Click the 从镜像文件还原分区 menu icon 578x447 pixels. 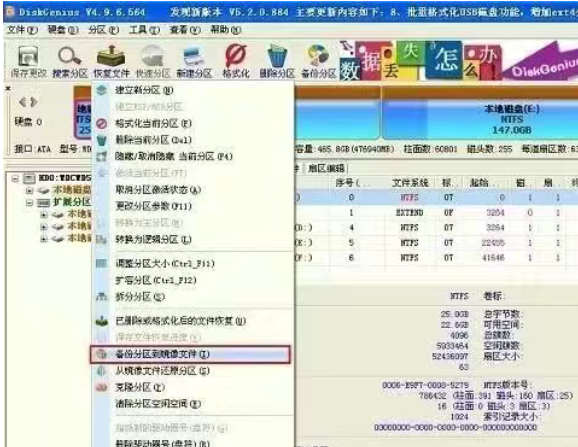(101, 371)
